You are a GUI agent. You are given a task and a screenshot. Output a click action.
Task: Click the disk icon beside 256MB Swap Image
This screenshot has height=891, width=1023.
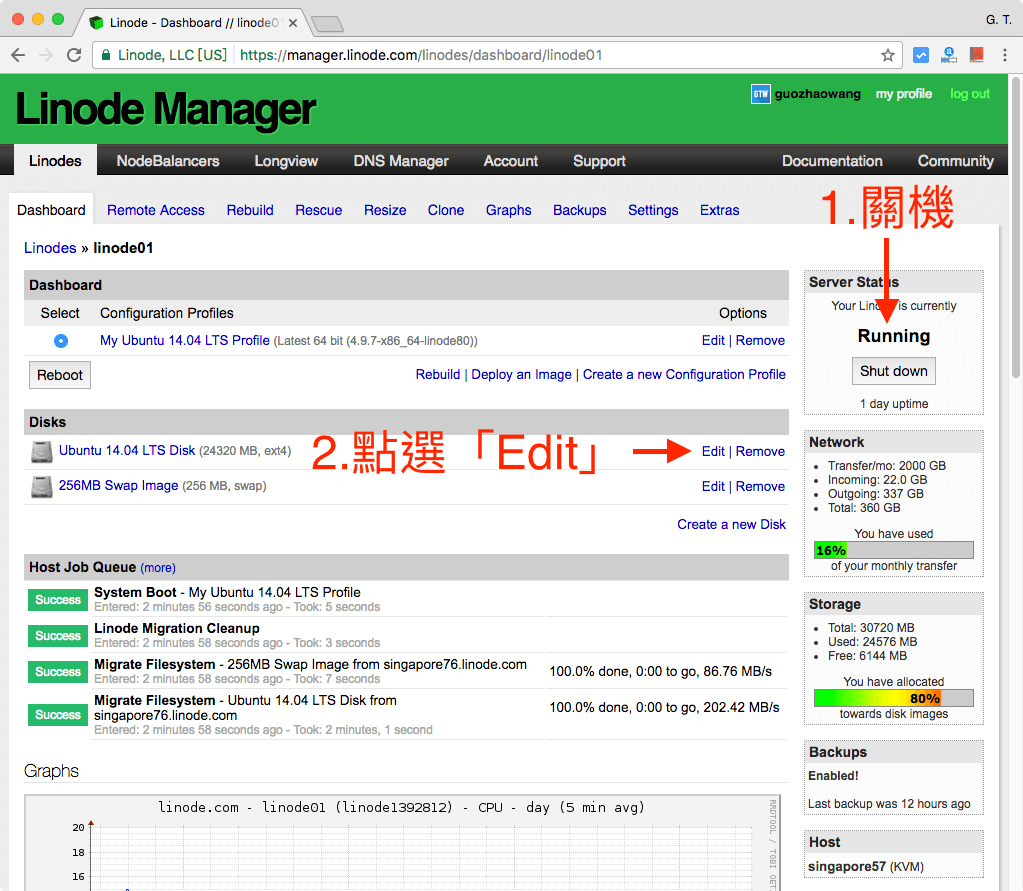(x=41, y=486)
